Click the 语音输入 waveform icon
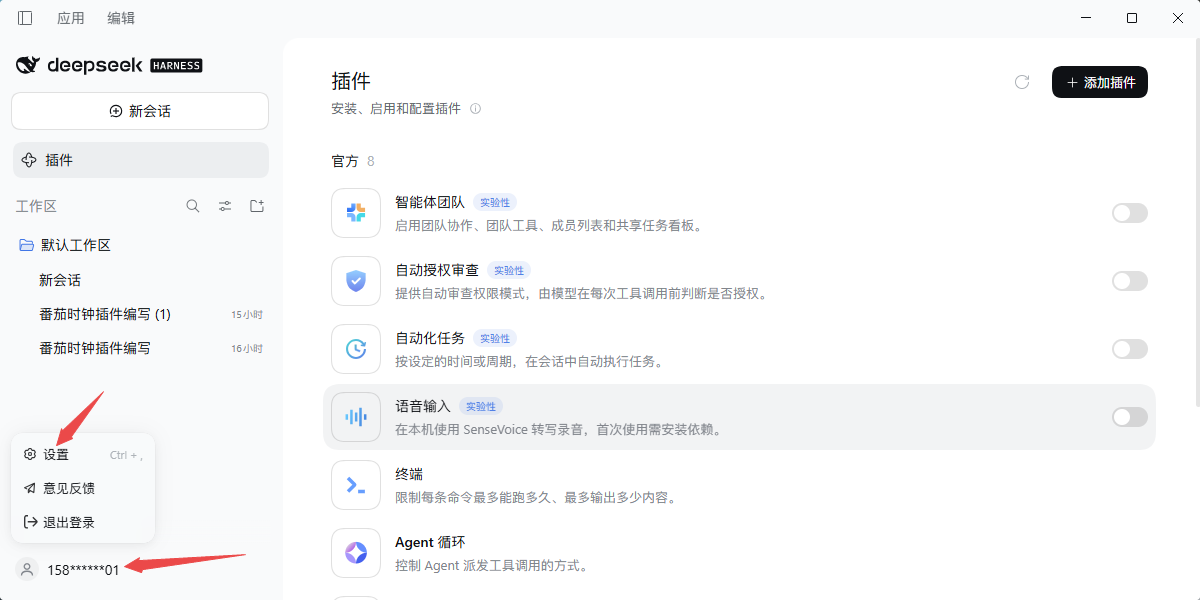 (x=356, y=417)
